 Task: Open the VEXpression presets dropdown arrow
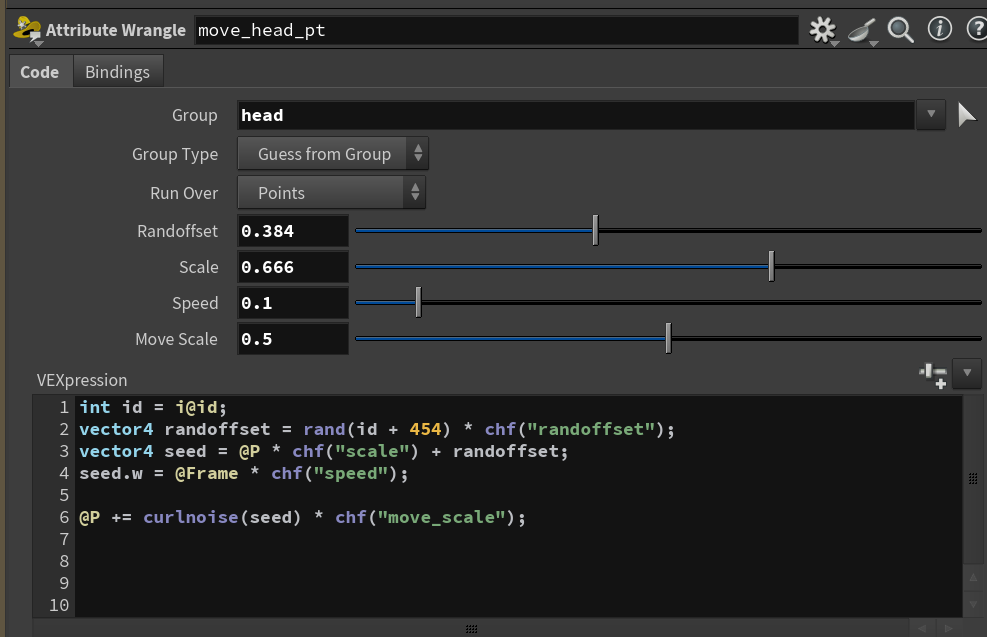point(967,373)
